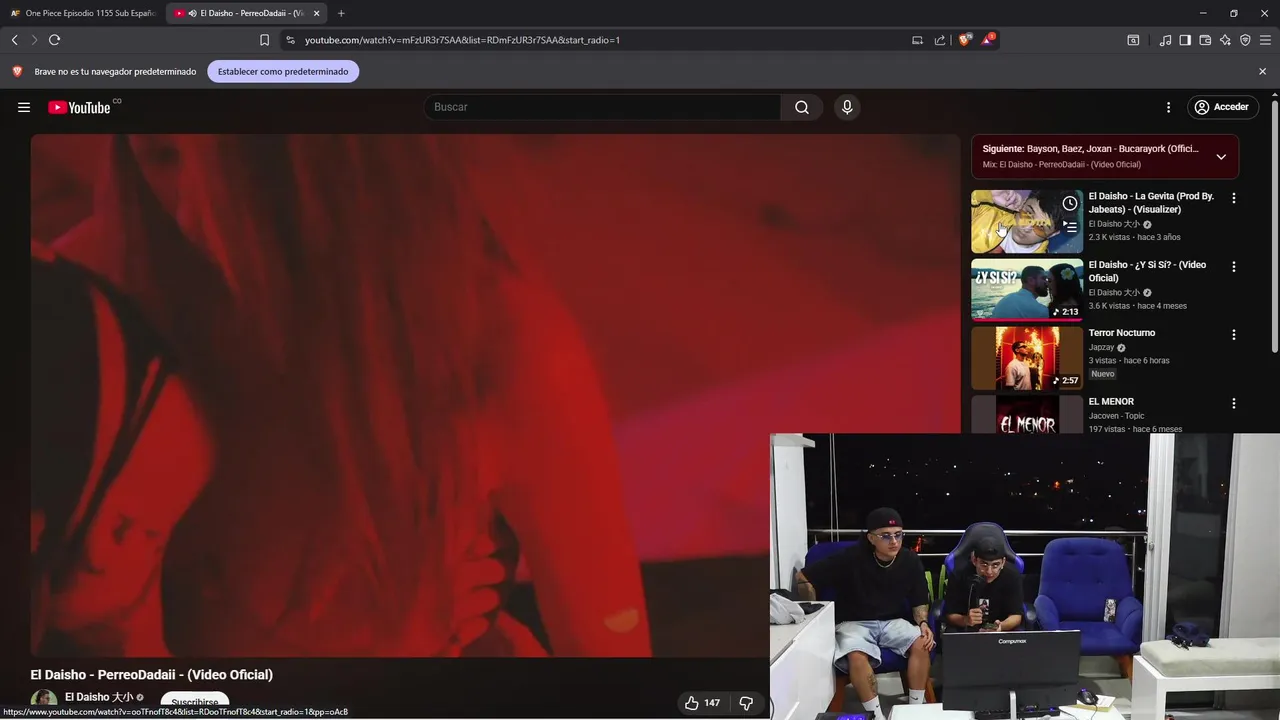
Task: Open YouTube settings three-dot menu
Action: coord(1168,107)
